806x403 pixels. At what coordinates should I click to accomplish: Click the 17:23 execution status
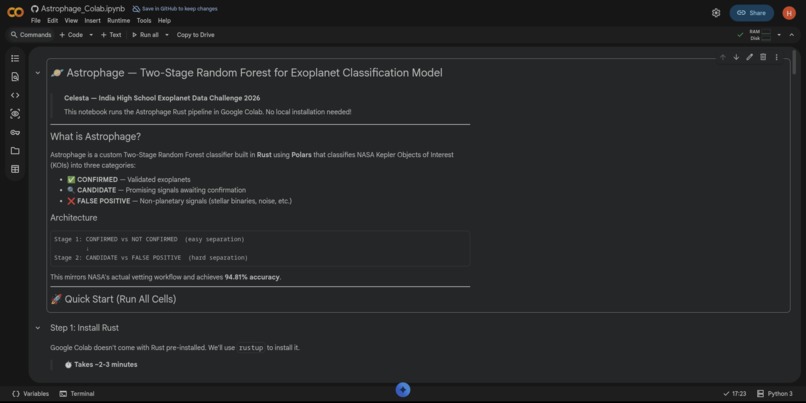(735, 394)
